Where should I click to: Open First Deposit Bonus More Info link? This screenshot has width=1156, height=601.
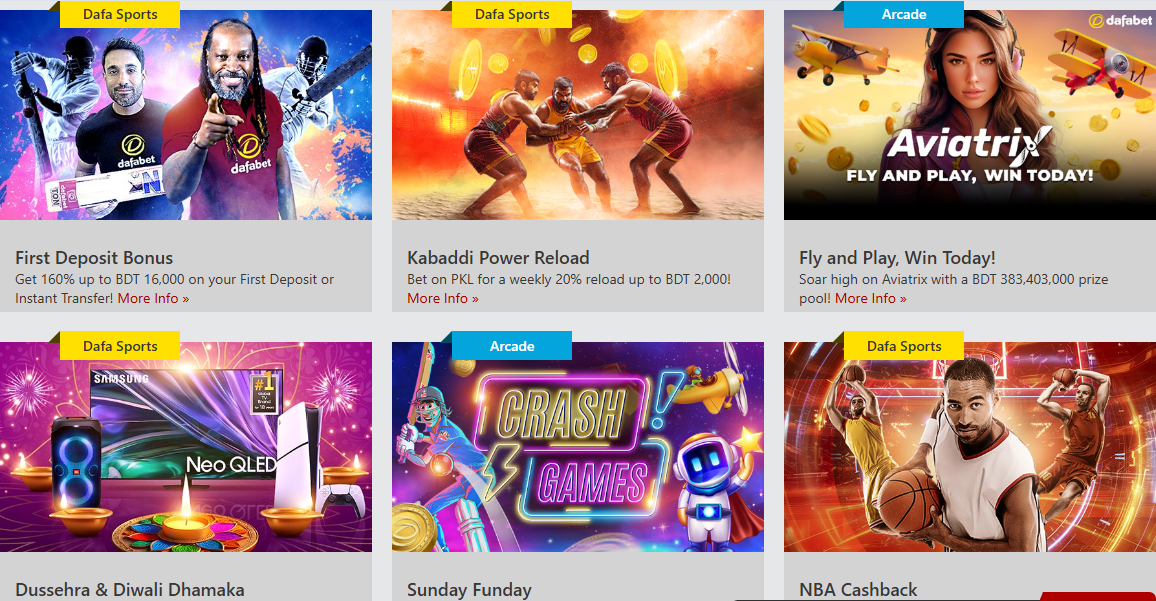point(153,299)
